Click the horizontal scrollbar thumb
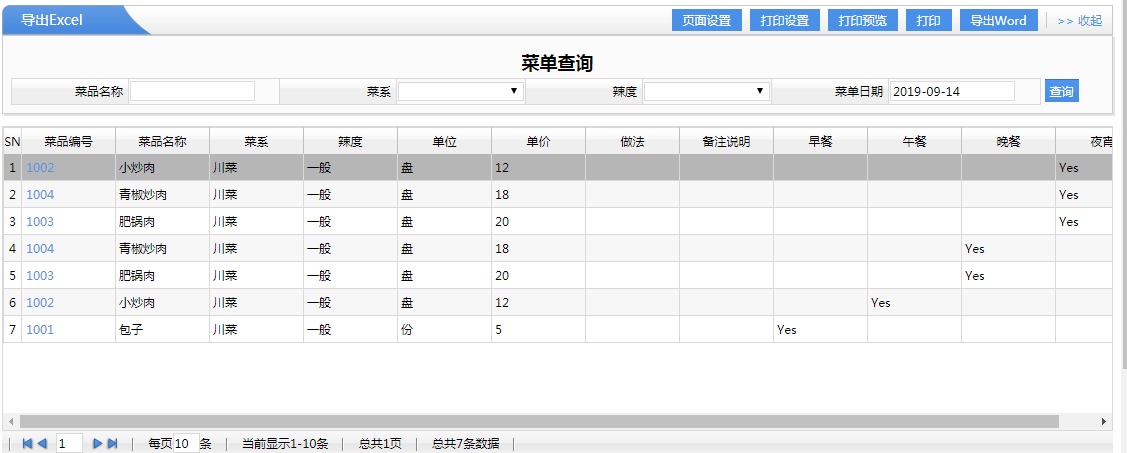This screenshot has height=453, width=1127. coord(538,422)
